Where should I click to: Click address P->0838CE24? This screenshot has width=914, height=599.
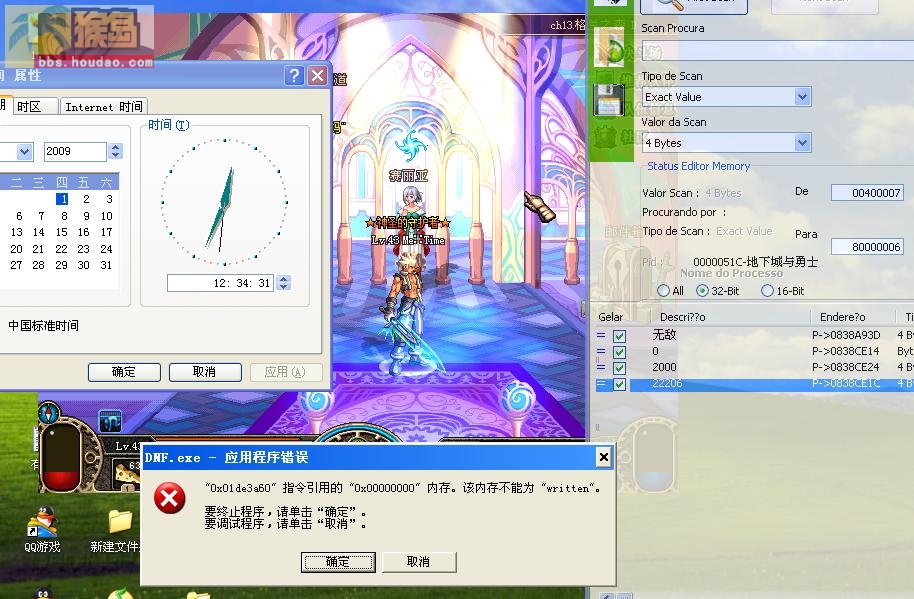click(846, 367)
